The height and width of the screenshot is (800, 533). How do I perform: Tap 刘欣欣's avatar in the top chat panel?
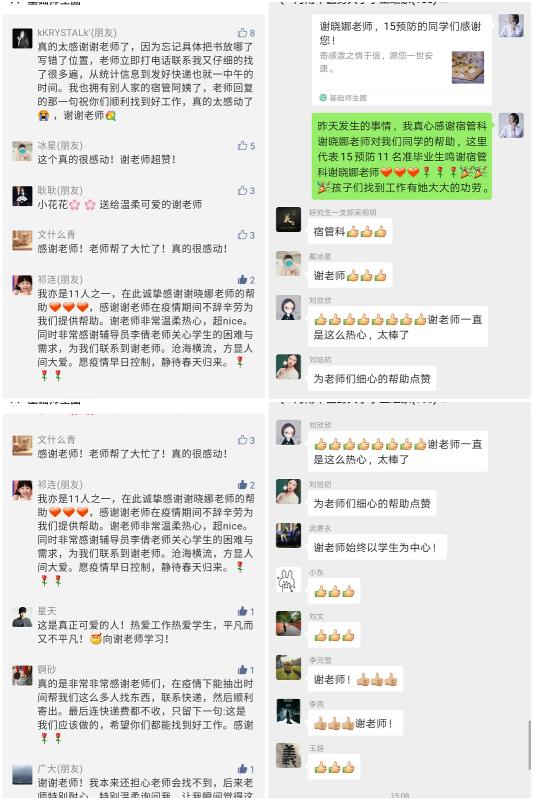click(288, 308)
